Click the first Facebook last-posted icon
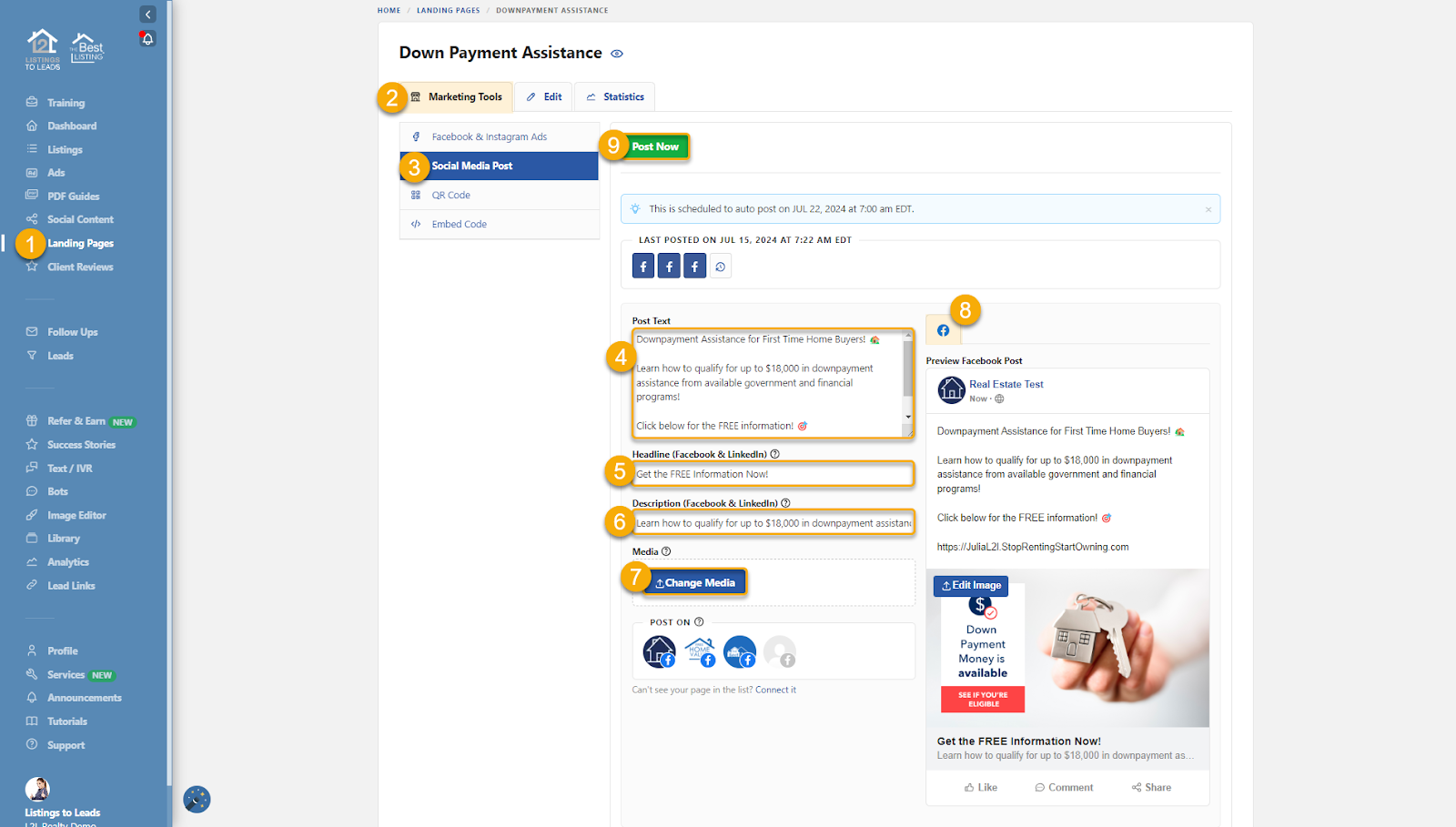This screenshot has height=827, width=1456. [x=643, y=267]
